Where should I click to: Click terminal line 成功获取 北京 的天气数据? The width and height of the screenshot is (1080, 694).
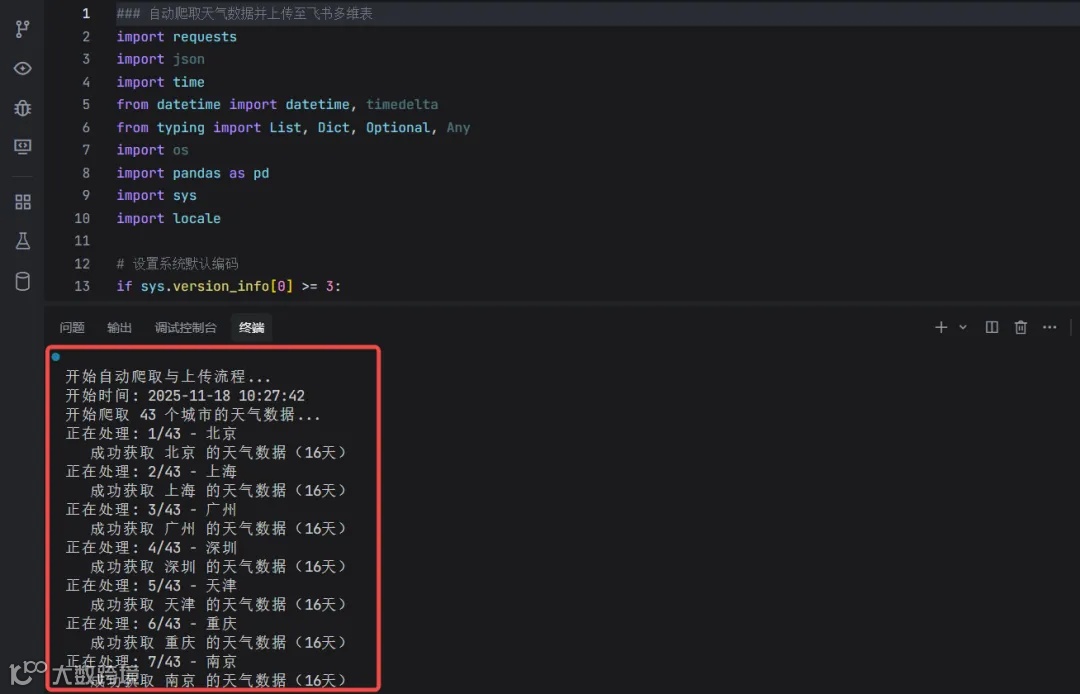click(219, 452)
